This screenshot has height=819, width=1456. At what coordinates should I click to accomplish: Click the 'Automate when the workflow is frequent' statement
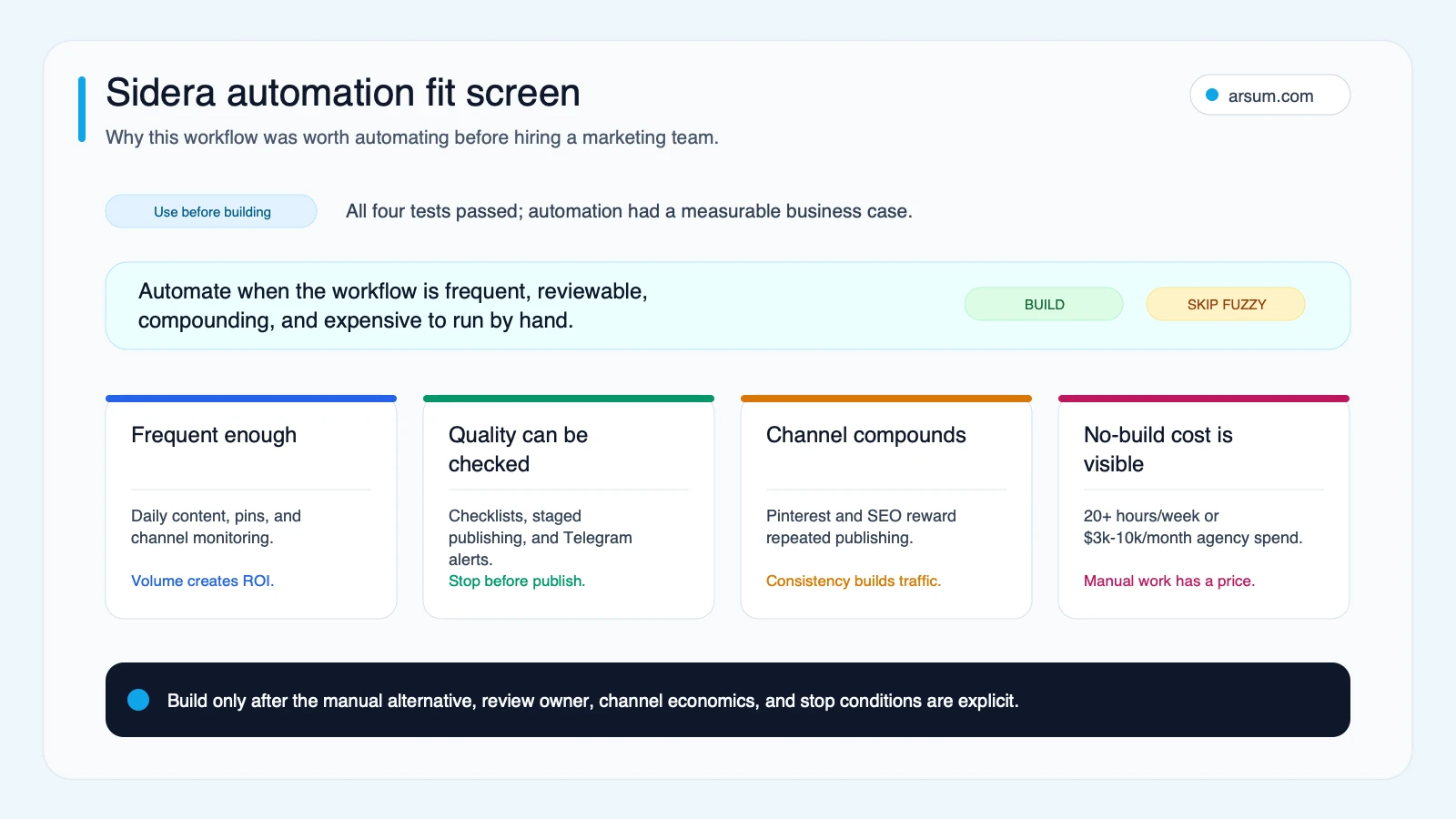tap(393, 306)
